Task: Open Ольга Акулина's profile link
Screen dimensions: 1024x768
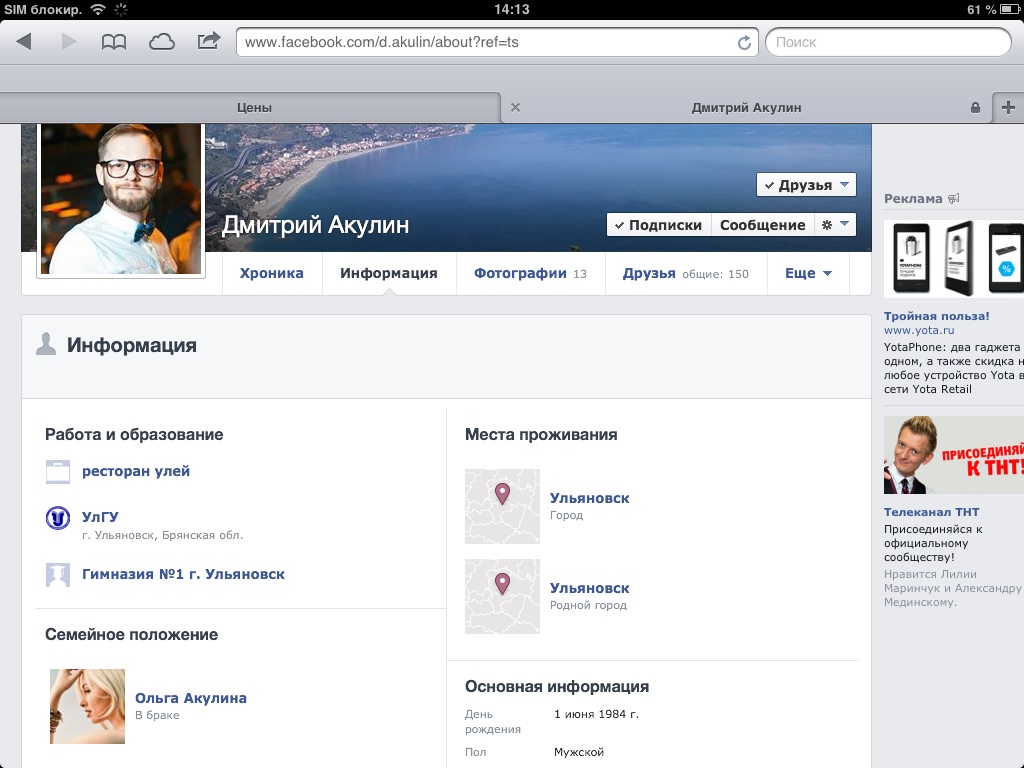Action: click(x=190, y=698)
